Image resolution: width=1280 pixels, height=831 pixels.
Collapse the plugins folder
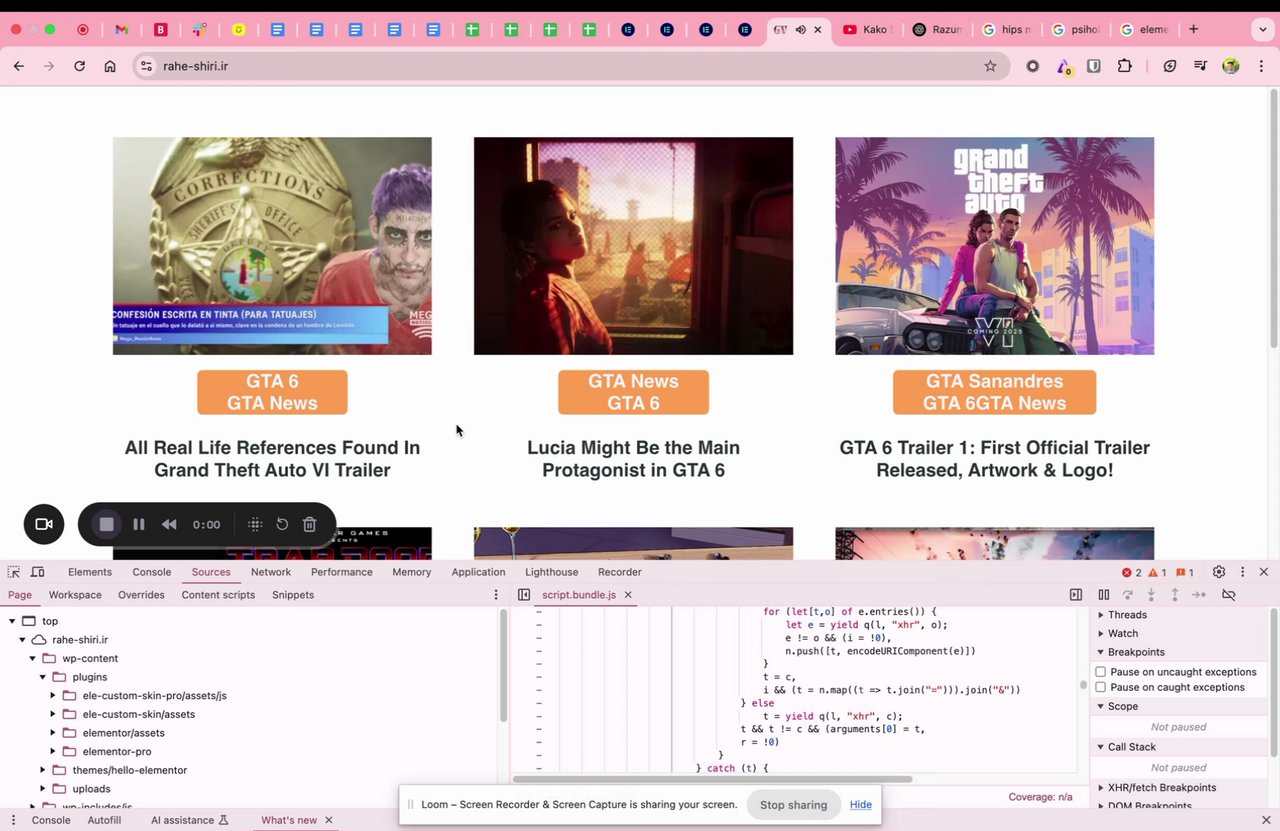42,677
